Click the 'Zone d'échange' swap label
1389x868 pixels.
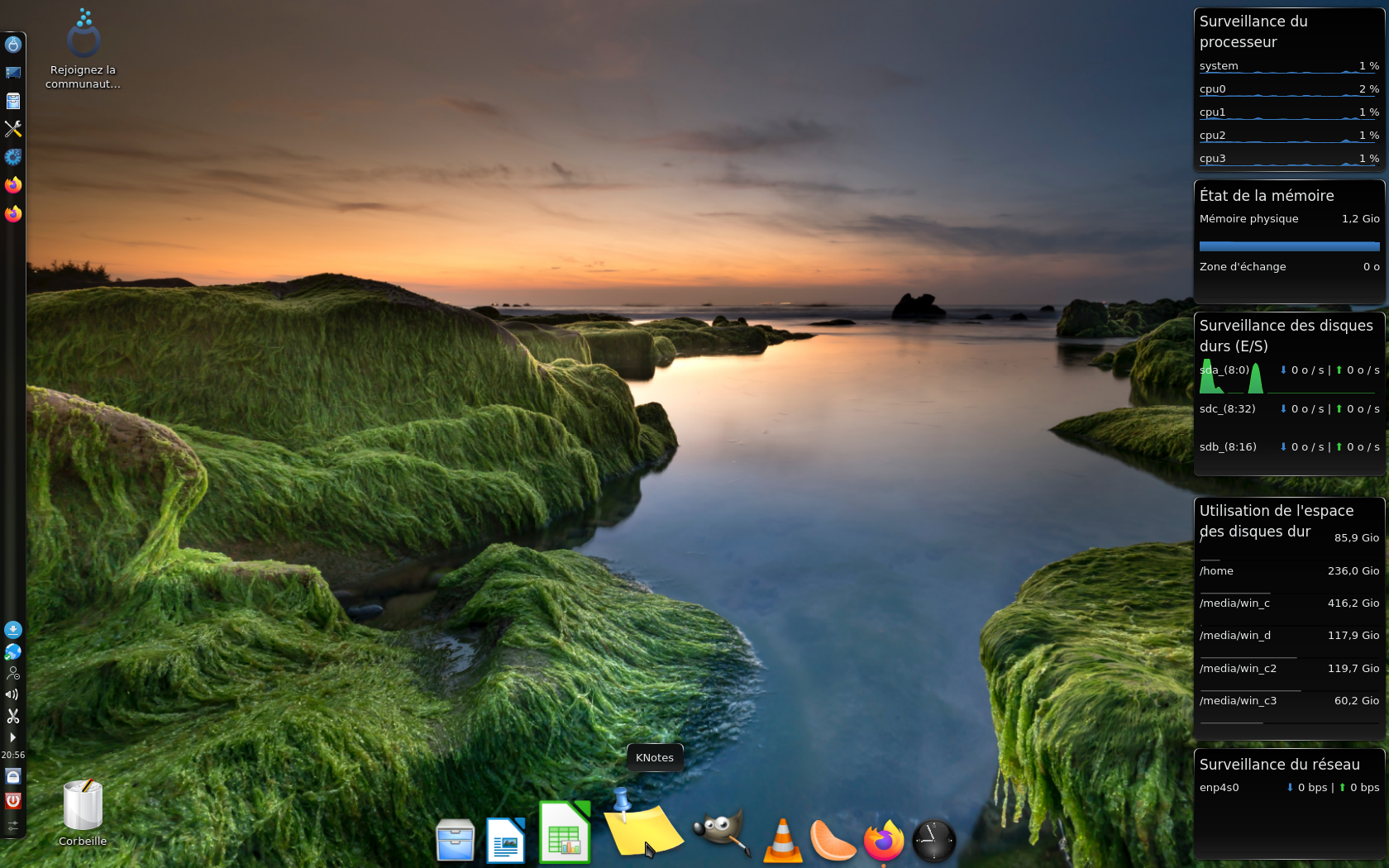click(x=1243, y=267)
